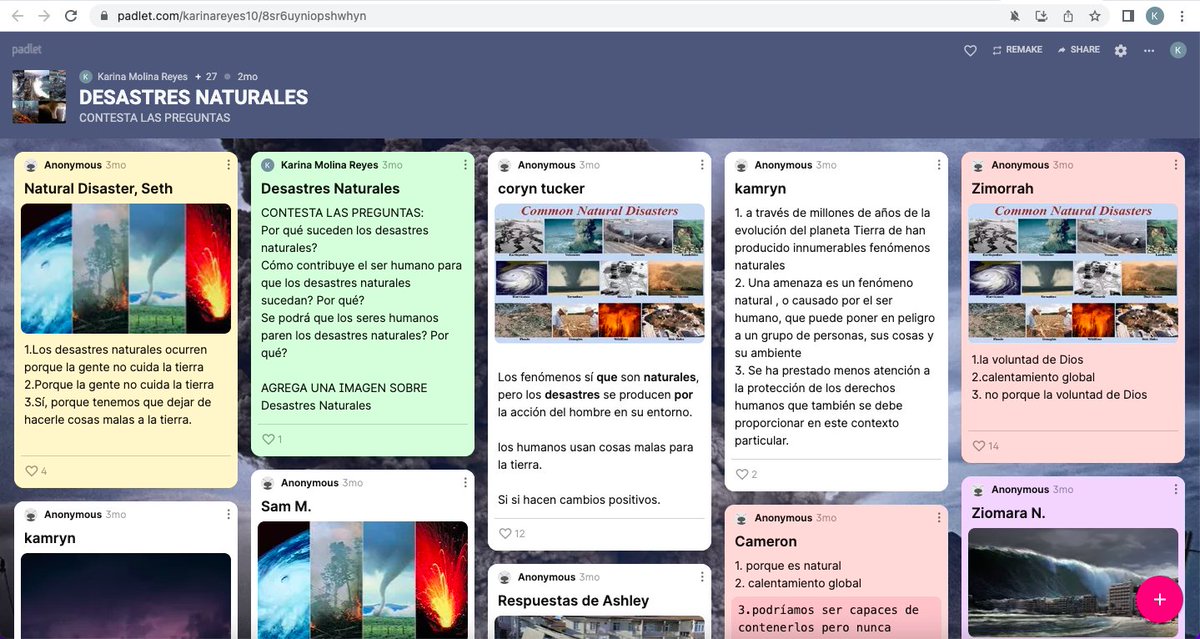
Task: Click the Anonymous avatar on Seth post
Action: (x=31, y=166)
